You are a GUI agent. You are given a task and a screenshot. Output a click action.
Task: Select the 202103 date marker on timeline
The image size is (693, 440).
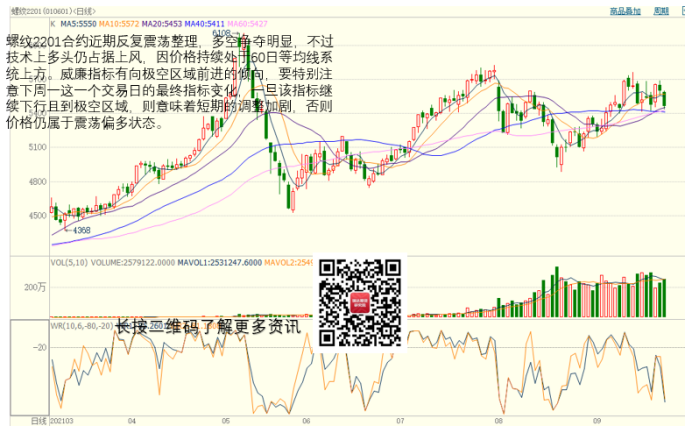[62, 420]
